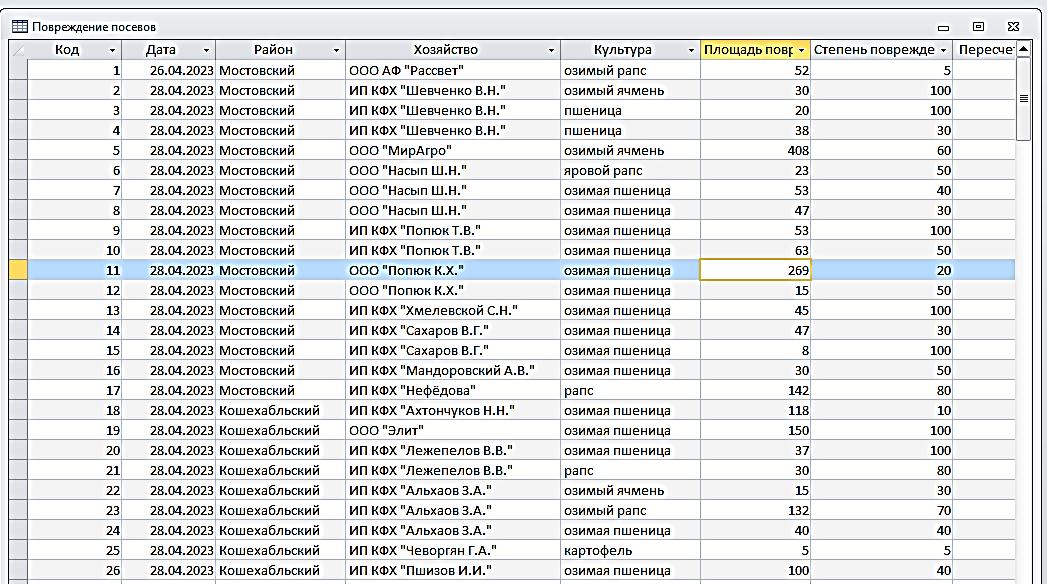Click the vertical scrollbar thumb
The image size is (1047, 584).
point(1023,99)
